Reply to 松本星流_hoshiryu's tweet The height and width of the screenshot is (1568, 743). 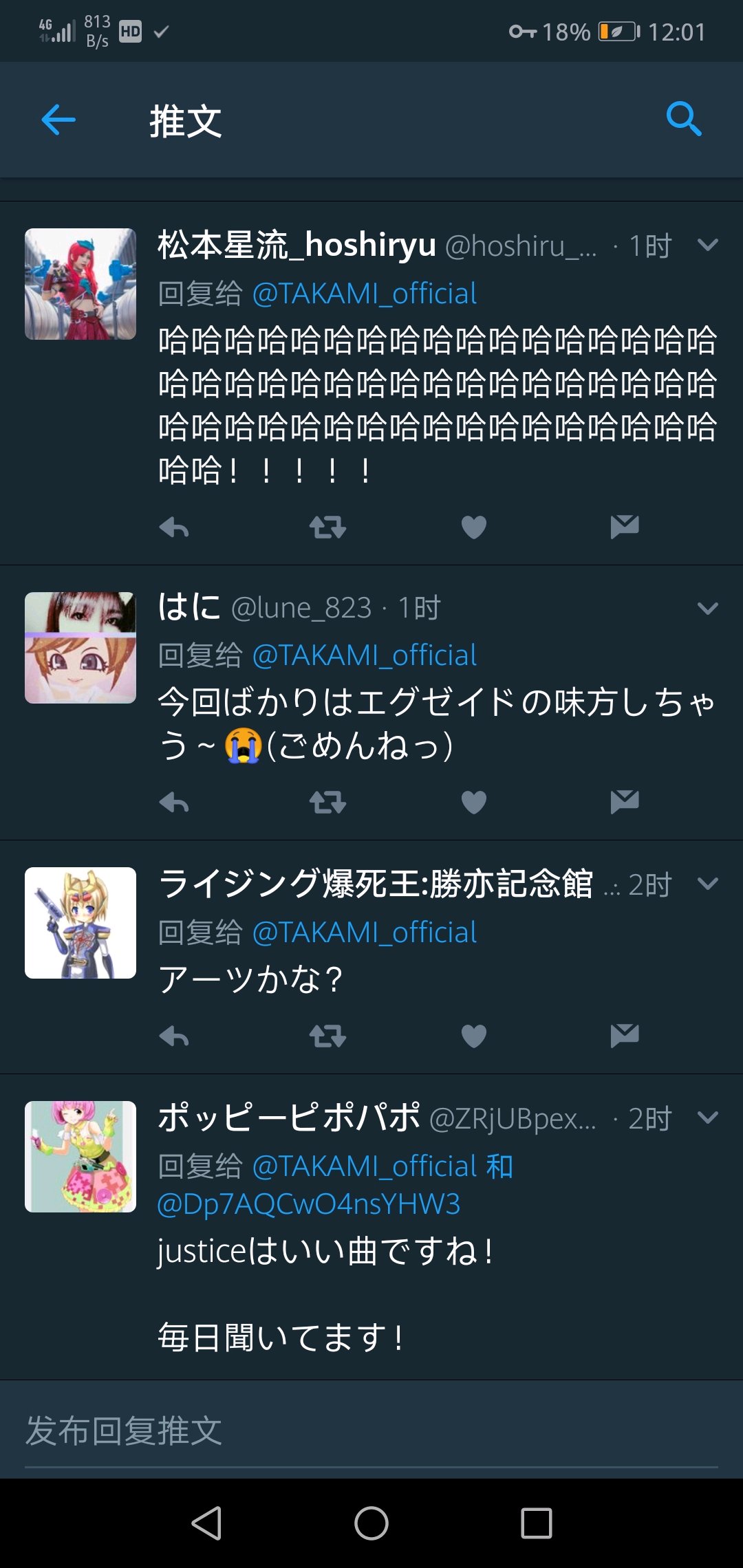(x=174, y=527)
